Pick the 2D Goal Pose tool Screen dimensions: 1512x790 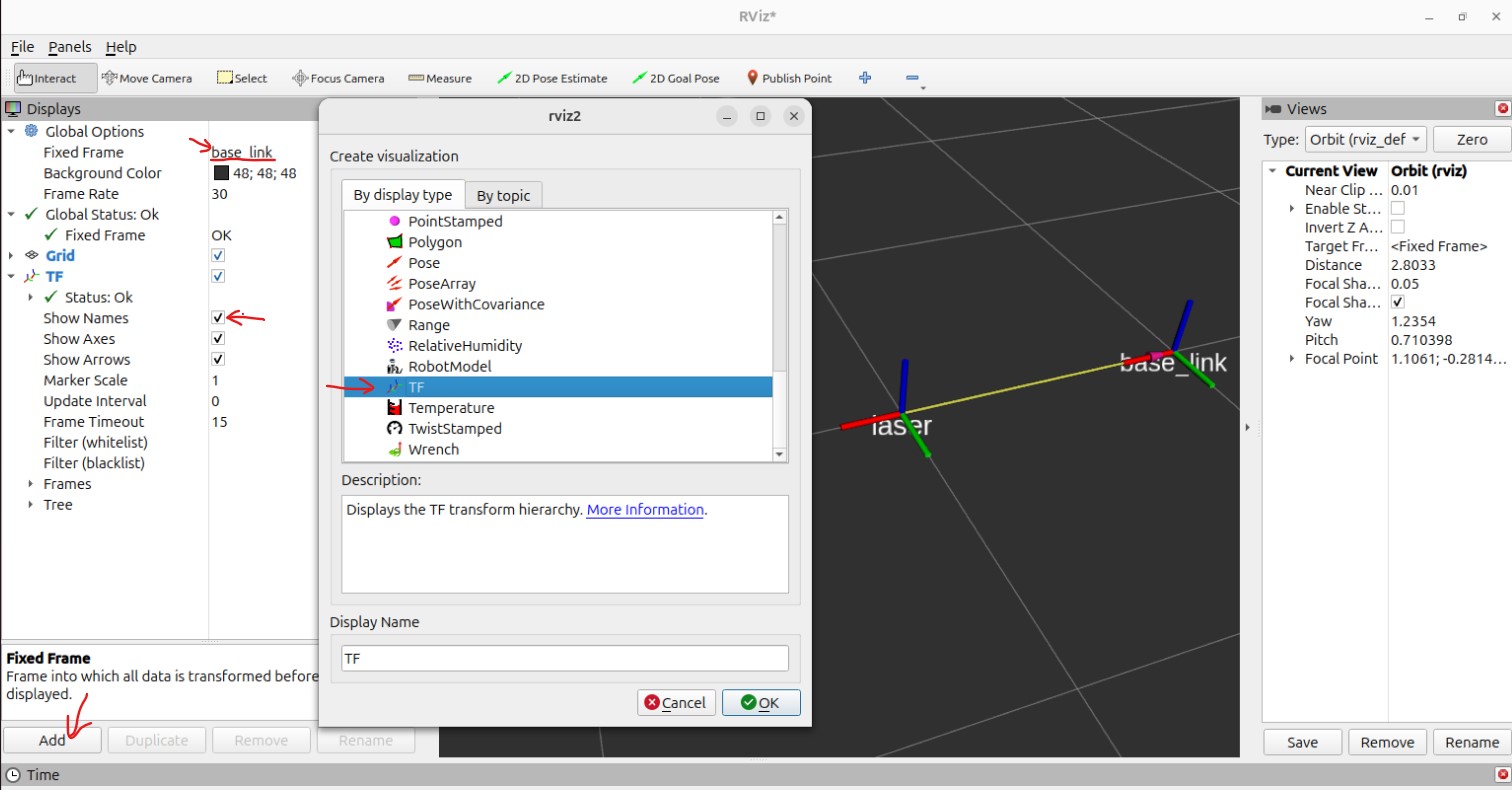(x=676, y=78)
